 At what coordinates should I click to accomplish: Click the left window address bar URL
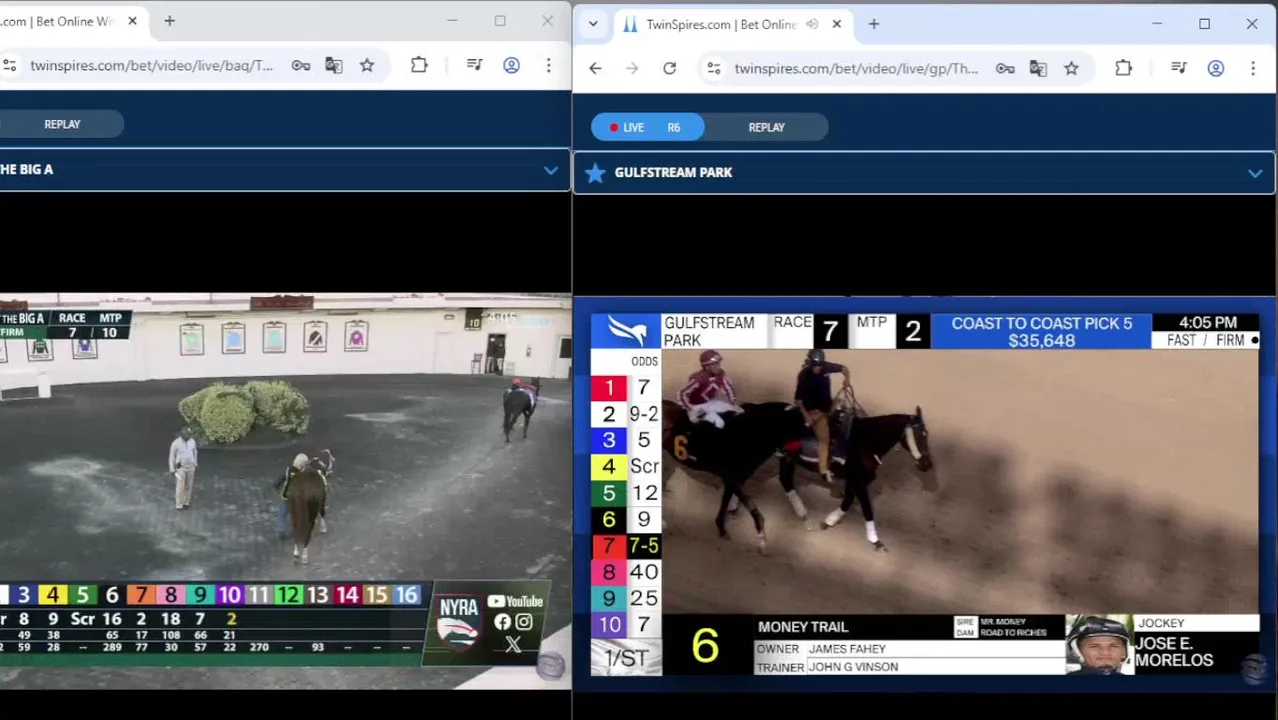[x=151, y=65]
